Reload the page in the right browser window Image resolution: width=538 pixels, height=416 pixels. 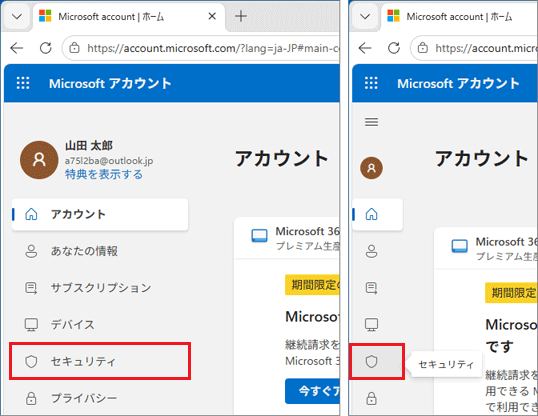(x=394, y=48)
